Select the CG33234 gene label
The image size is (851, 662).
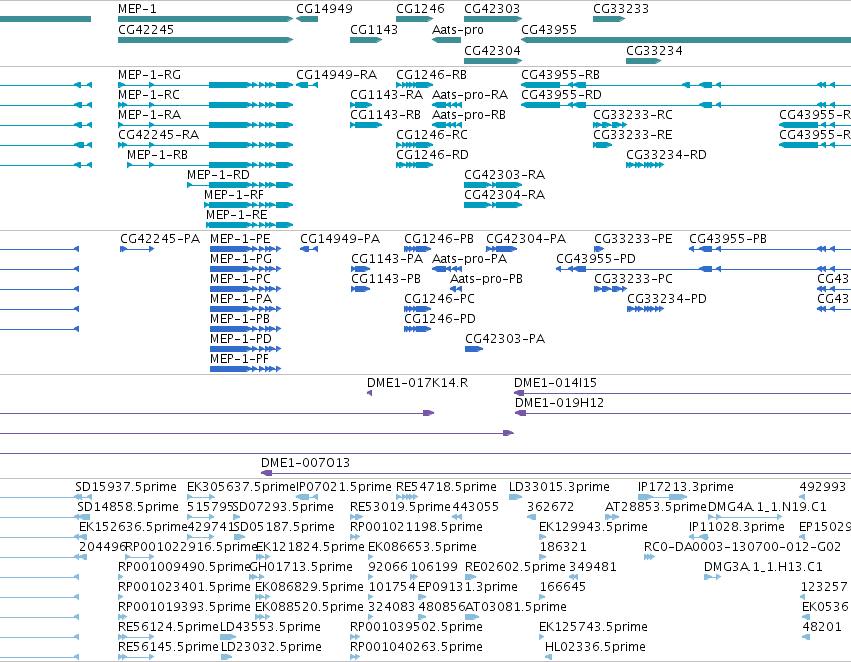tap(654, 50)
